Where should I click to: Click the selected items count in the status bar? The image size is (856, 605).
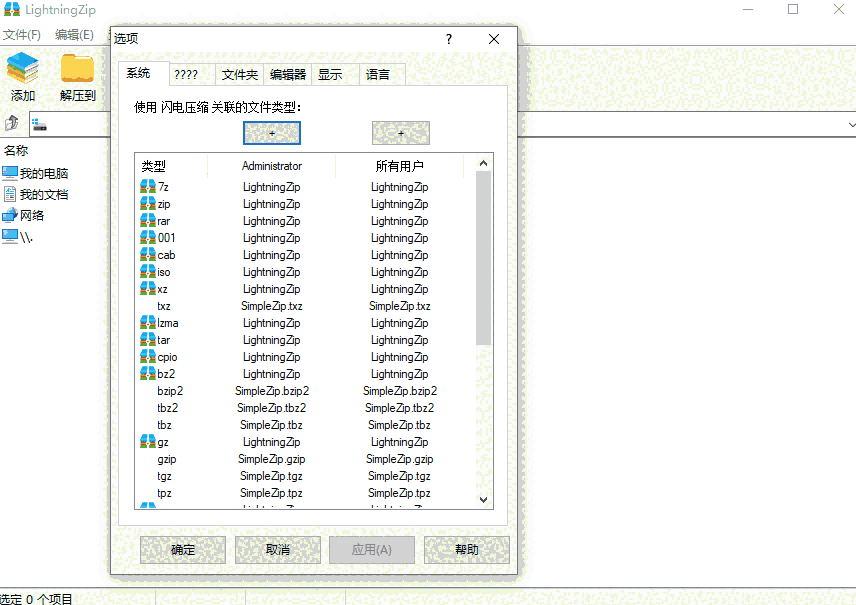(36, 598)
